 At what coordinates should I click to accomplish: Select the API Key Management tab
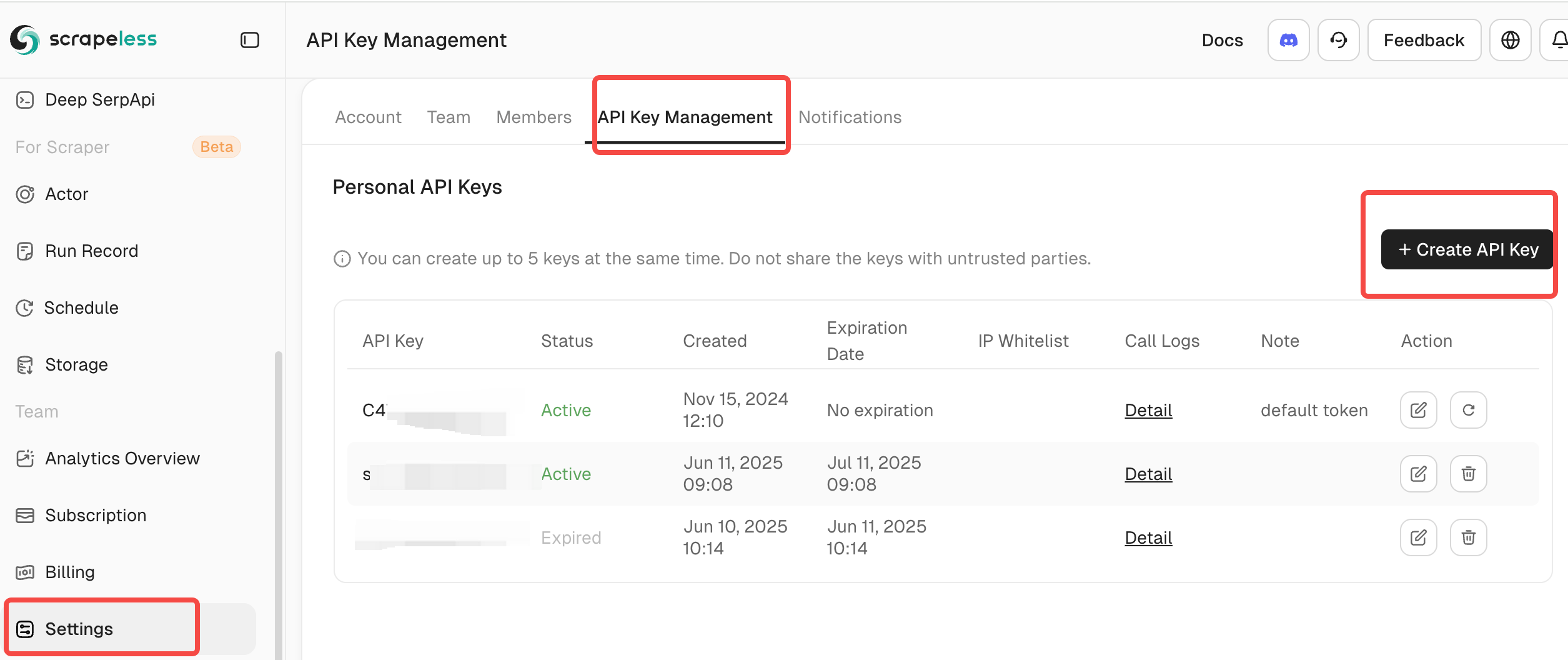point(685,117)
